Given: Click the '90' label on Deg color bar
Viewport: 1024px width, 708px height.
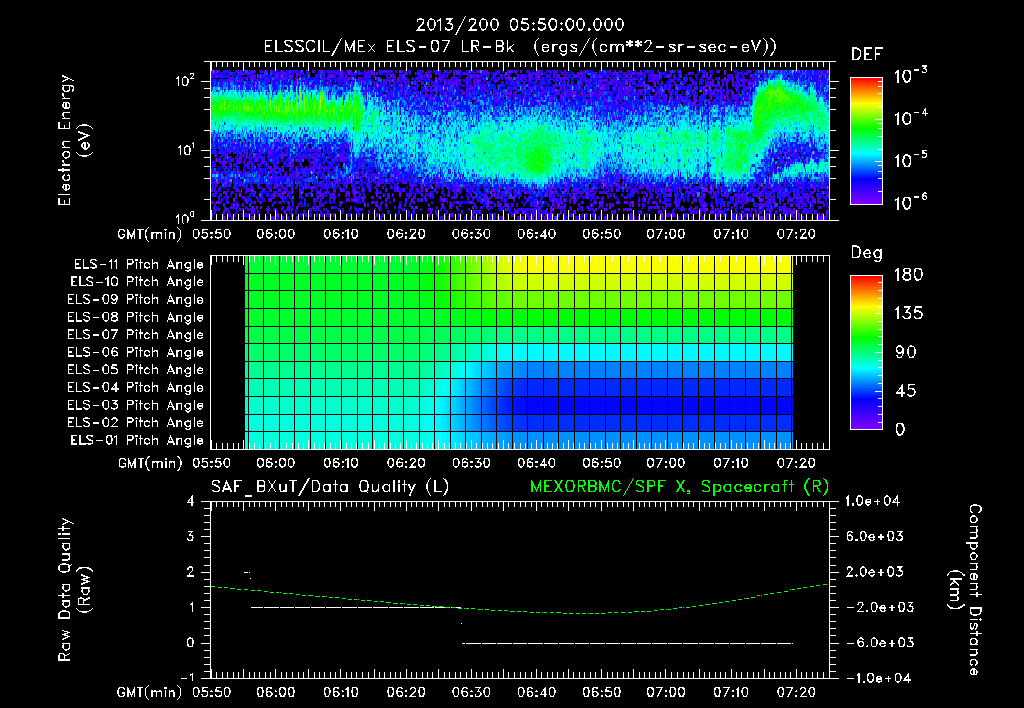Looking at the screenshot, I should (x=905, y=352).
